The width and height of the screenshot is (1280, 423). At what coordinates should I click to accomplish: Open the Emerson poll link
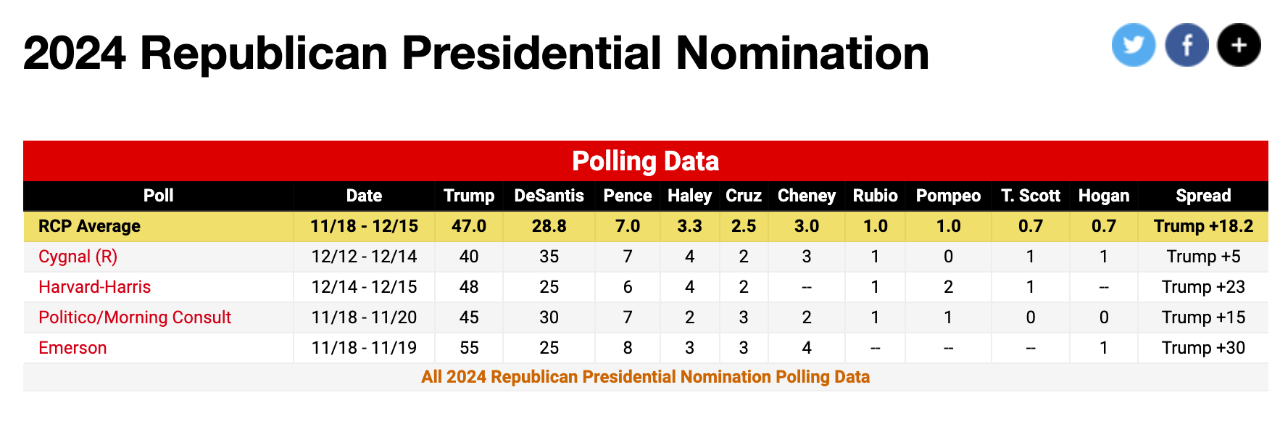pos(73,348)
